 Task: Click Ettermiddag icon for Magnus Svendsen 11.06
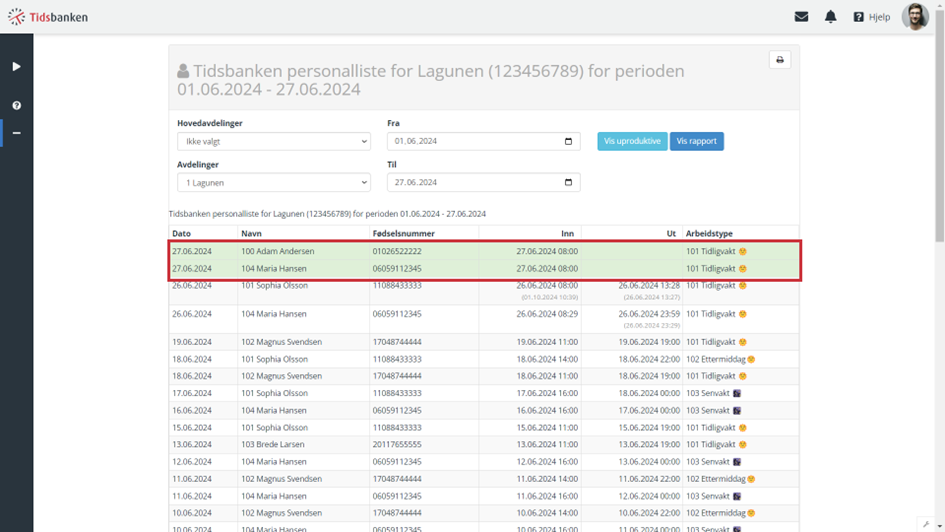pyautogui.click(x=751, y=479)
